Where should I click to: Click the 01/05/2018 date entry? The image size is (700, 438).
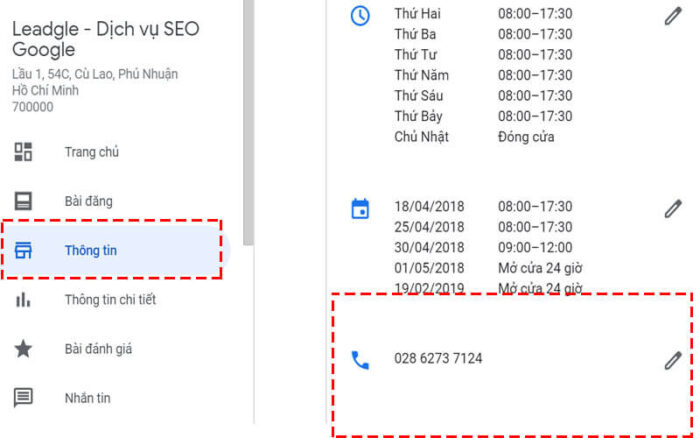tap(429, 268)
